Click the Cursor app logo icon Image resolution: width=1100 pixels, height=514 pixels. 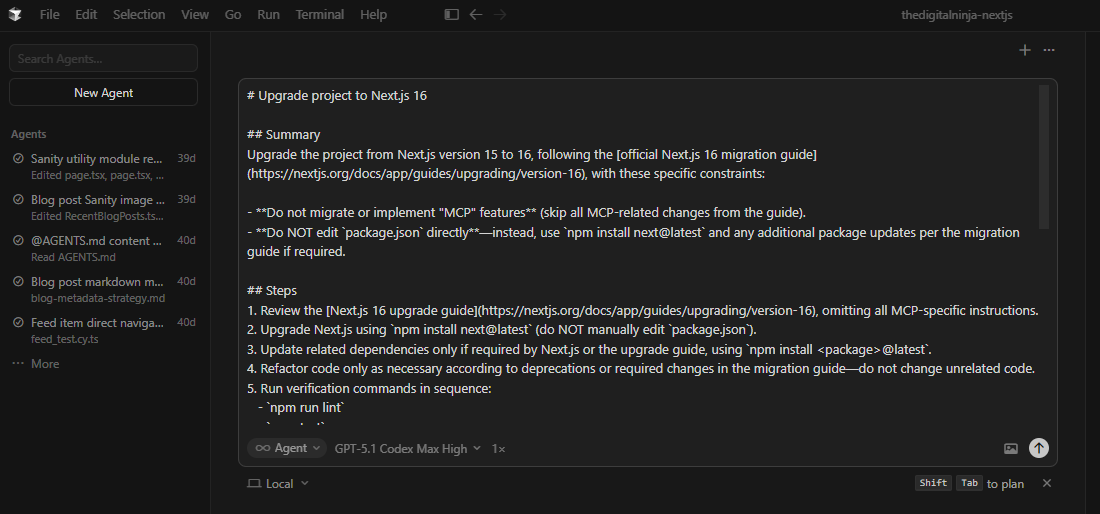[15, 14]
